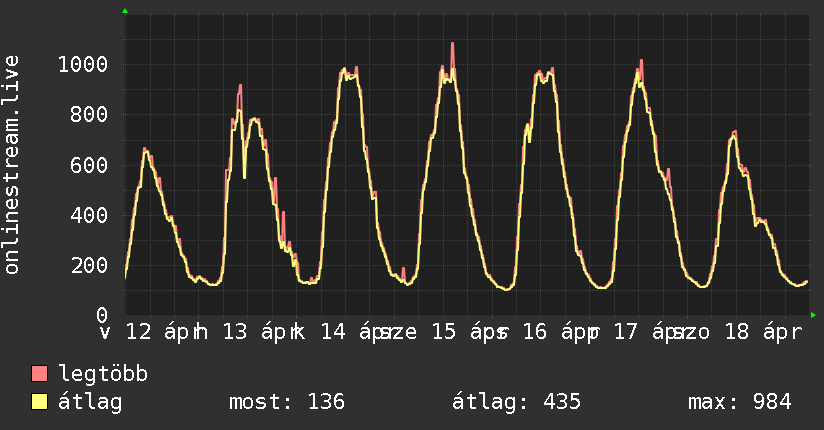Viewport: 824px width, 430px height.
Task: Select the legtöbb legend label
Action: pyautogui.click(x=104, y=374)
